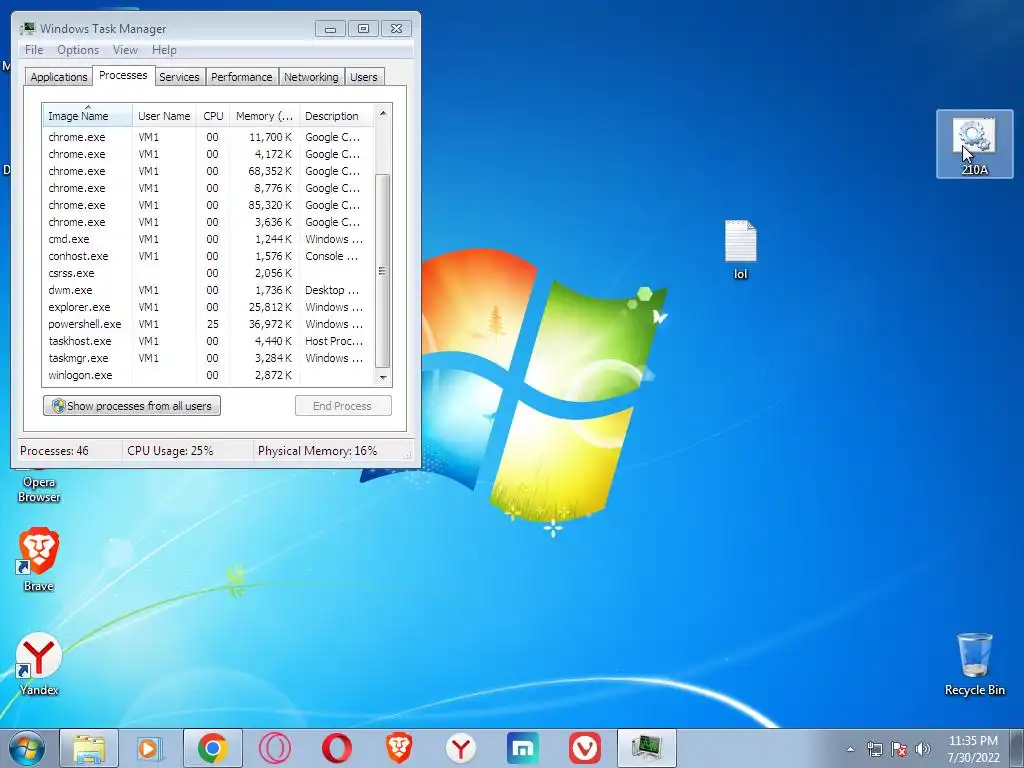Select chrome.exe using 11,700 K memory
This screenshot has height=768, width=1024.
[x=208, y=137]
